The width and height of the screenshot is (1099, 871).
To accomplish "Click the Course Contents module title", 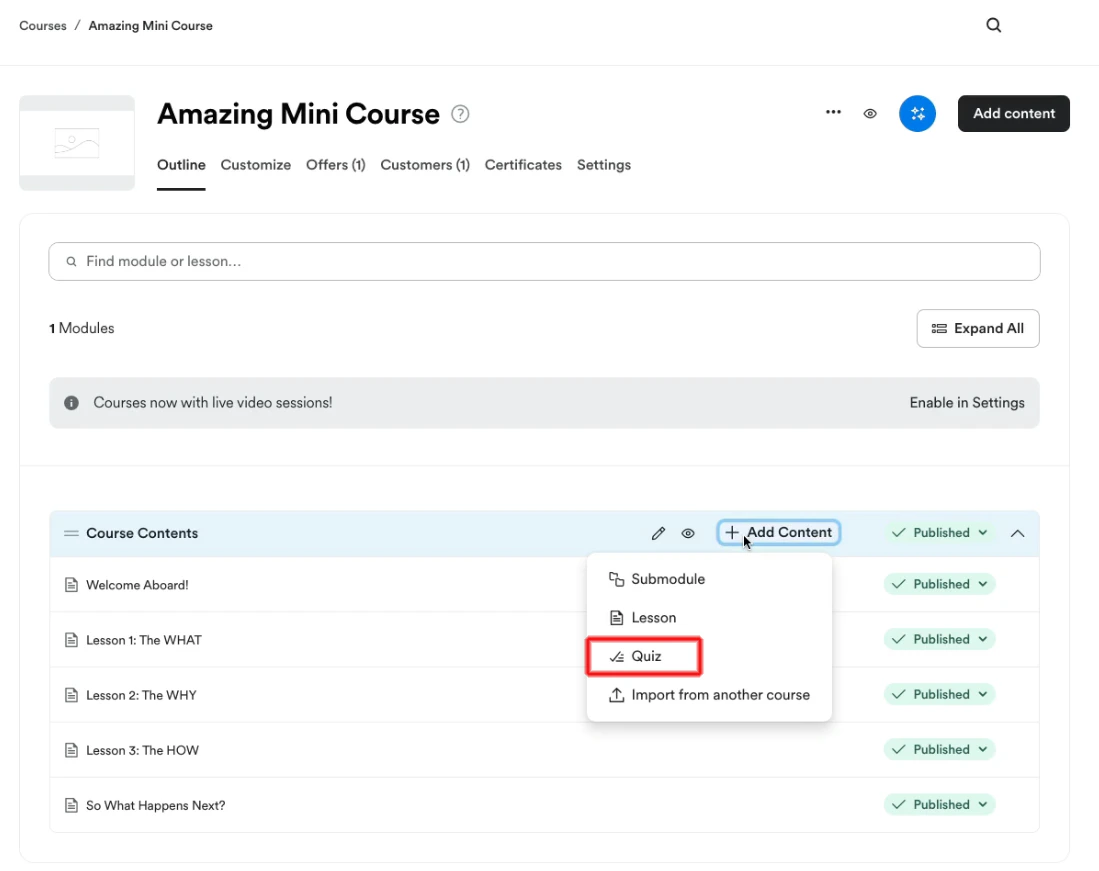I will (142, 533).
